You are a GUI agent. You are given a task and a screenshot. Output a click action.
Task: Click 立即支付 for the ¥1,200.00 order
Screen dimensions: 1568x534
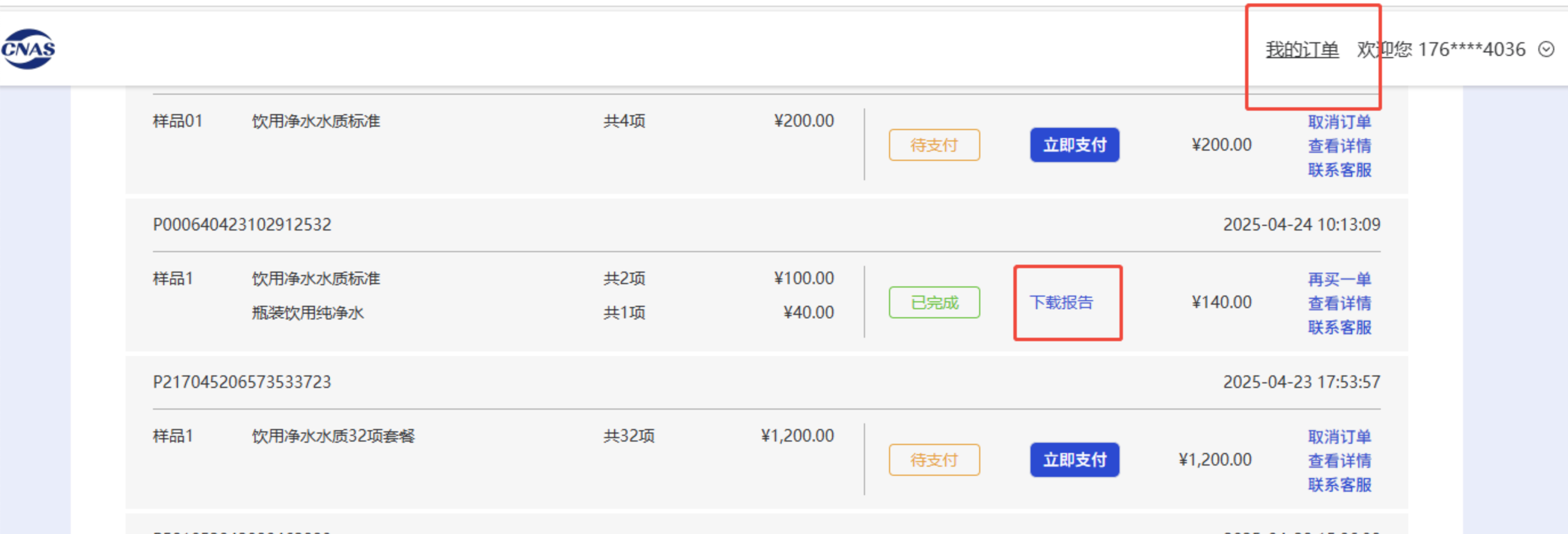1074,460
